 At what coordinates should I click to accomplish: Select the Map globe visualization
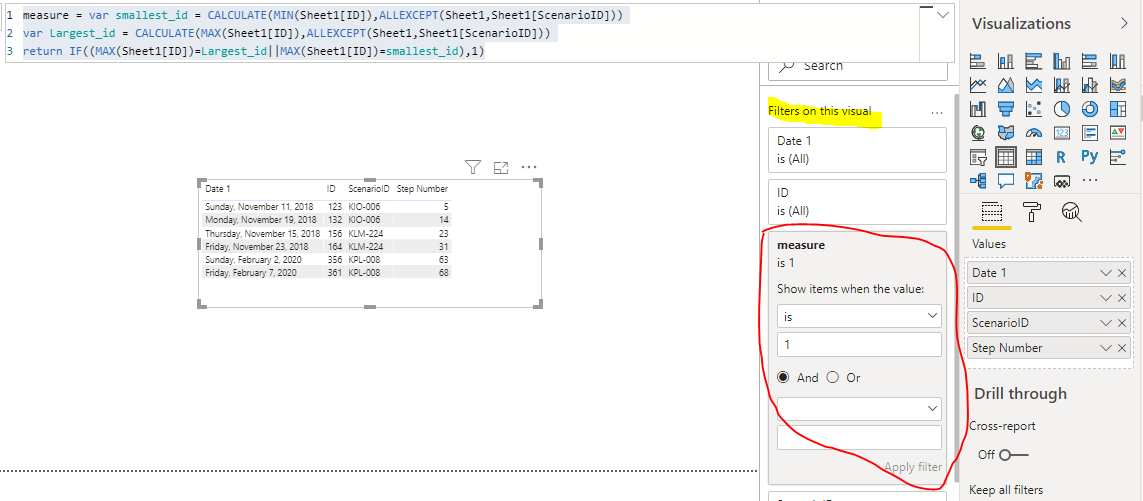click(978, 133)
